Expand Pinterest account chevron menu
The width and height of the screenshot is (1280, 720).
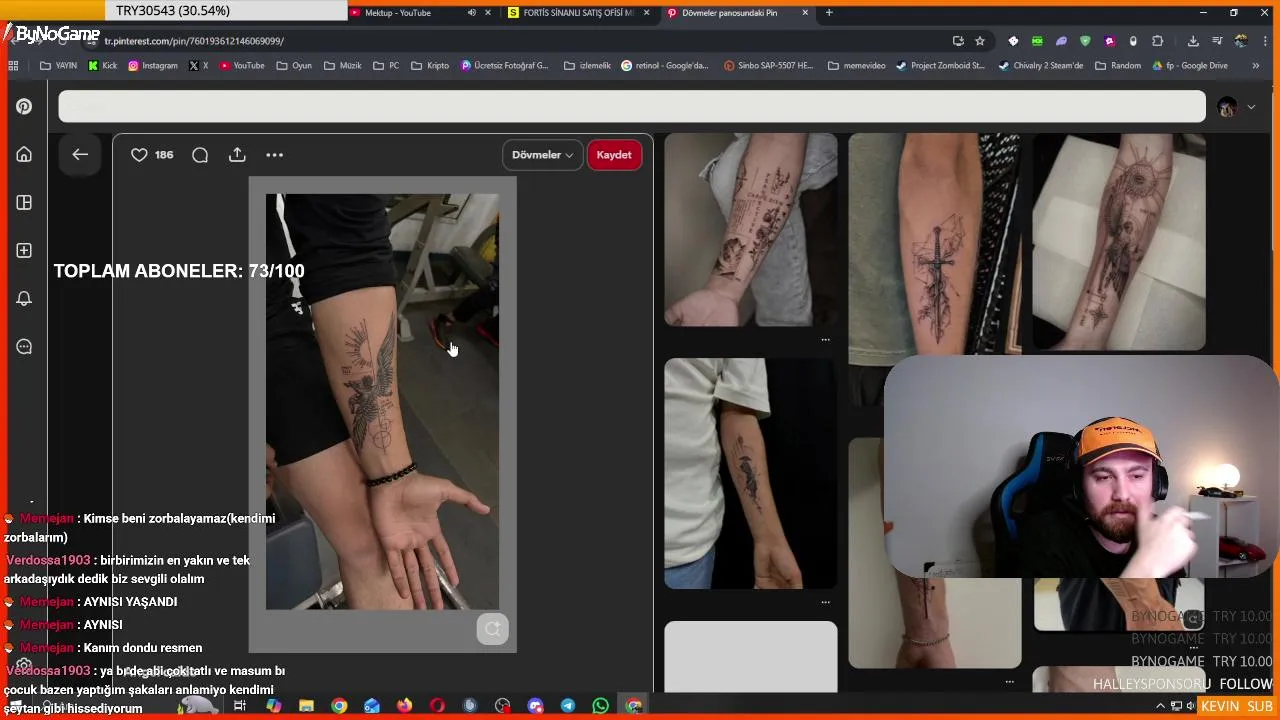coord(1251,107)
